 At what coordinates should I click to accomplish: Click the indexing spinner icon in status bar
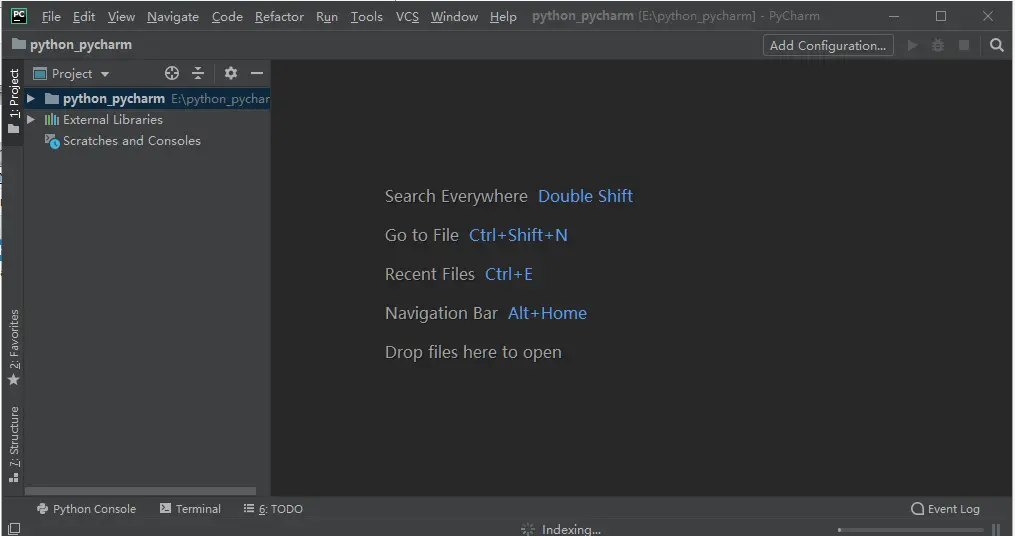coord(528,530)
